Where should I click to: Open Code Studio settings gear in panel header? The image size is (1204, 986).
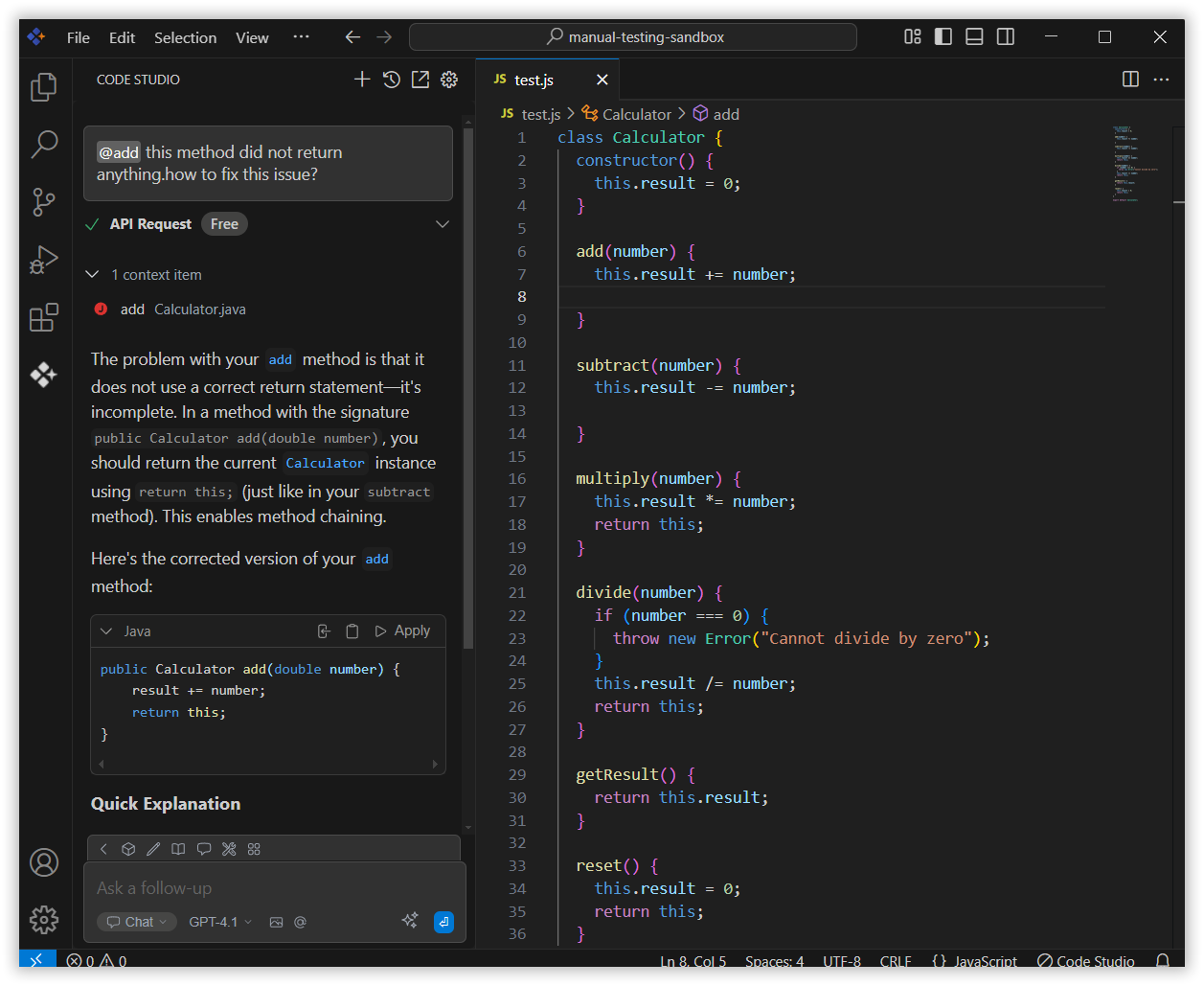point(449,80)
